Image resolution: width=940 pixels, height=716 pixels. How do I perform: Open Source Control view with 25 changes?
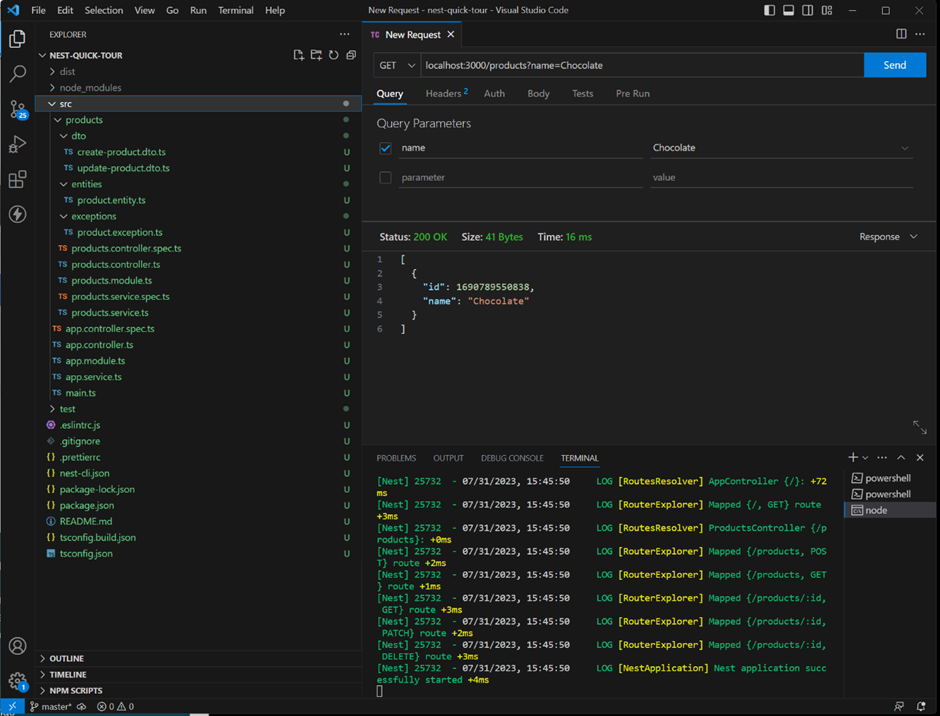point(17,109)
